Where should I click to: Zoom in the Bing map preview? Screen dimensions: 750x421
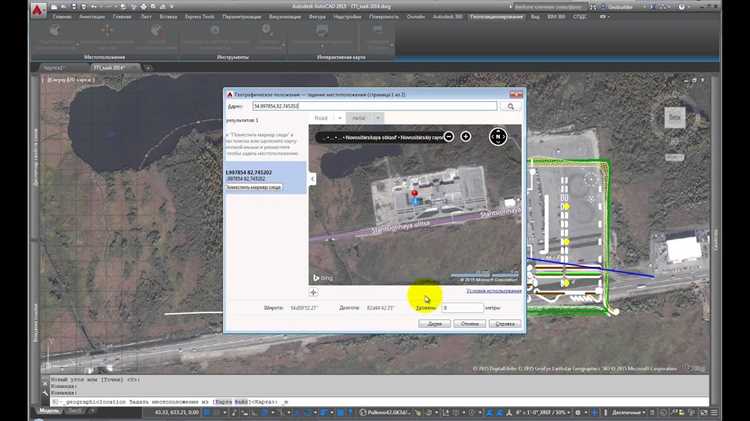pos(465,136)
